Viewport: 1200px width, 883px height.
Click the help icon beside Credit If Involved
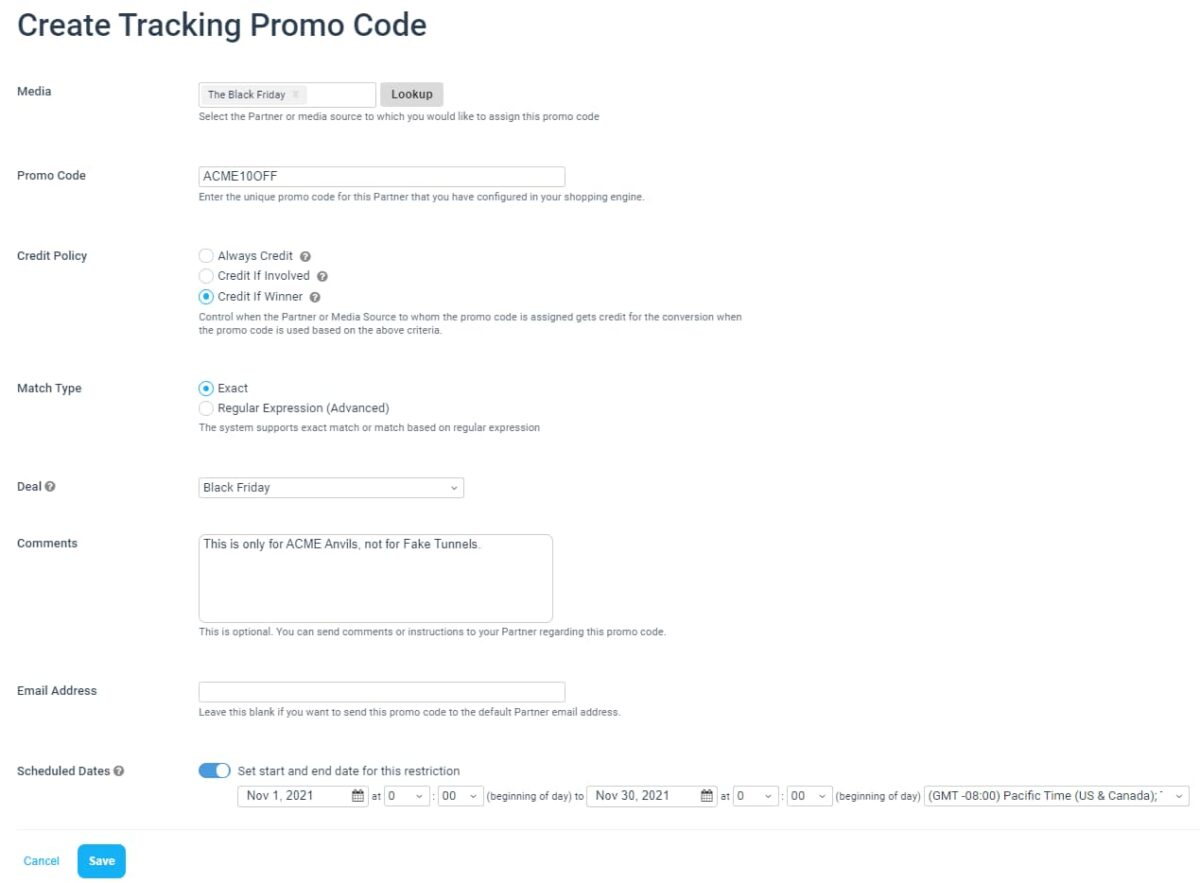[321, 276]
